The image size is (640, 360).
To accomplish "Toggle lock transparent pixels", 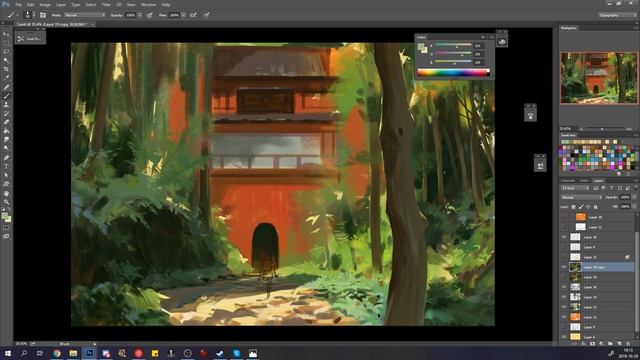I will pyautogui.click(x=573, y=207).
